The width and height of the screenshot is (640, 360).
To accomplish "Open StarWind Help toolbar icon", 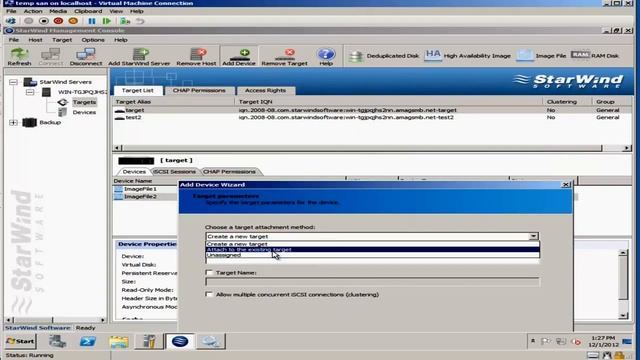I will [x=326, y=57].
